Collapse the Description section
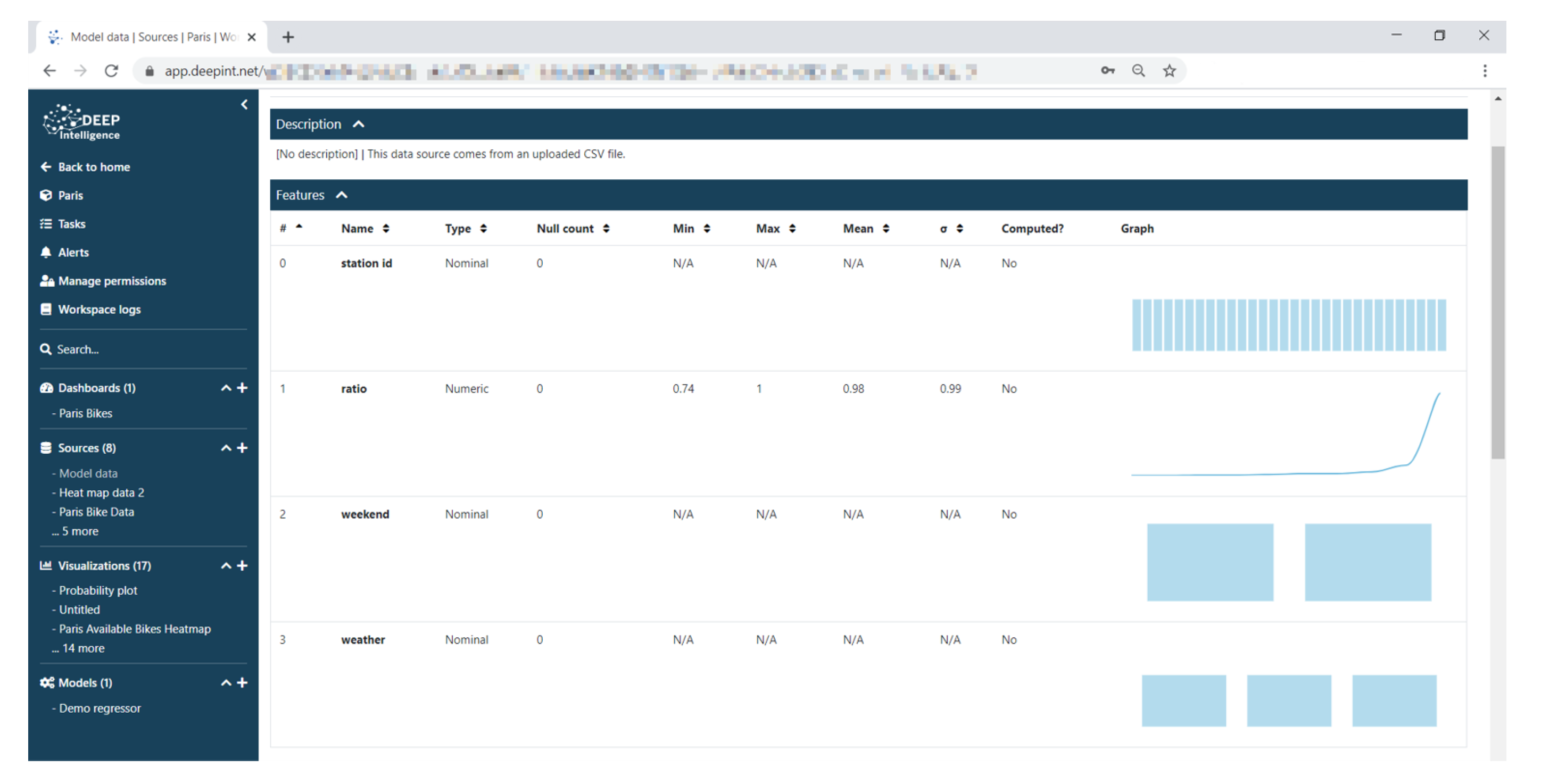The height and width of the screenshot is (784, 1541). [x=358, y=124]
